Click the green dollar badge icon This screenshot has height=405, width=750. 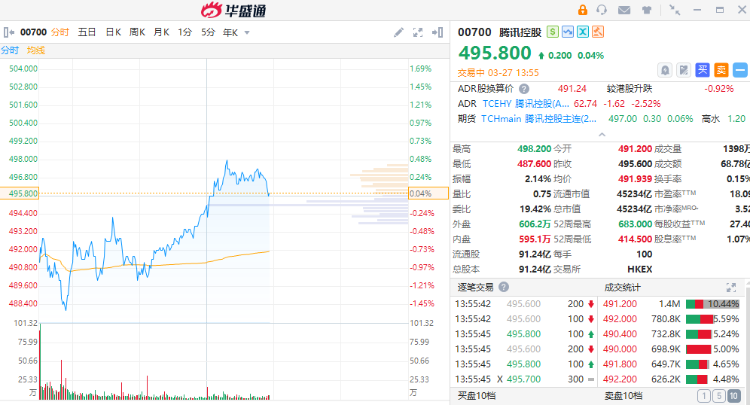point(553,32)
